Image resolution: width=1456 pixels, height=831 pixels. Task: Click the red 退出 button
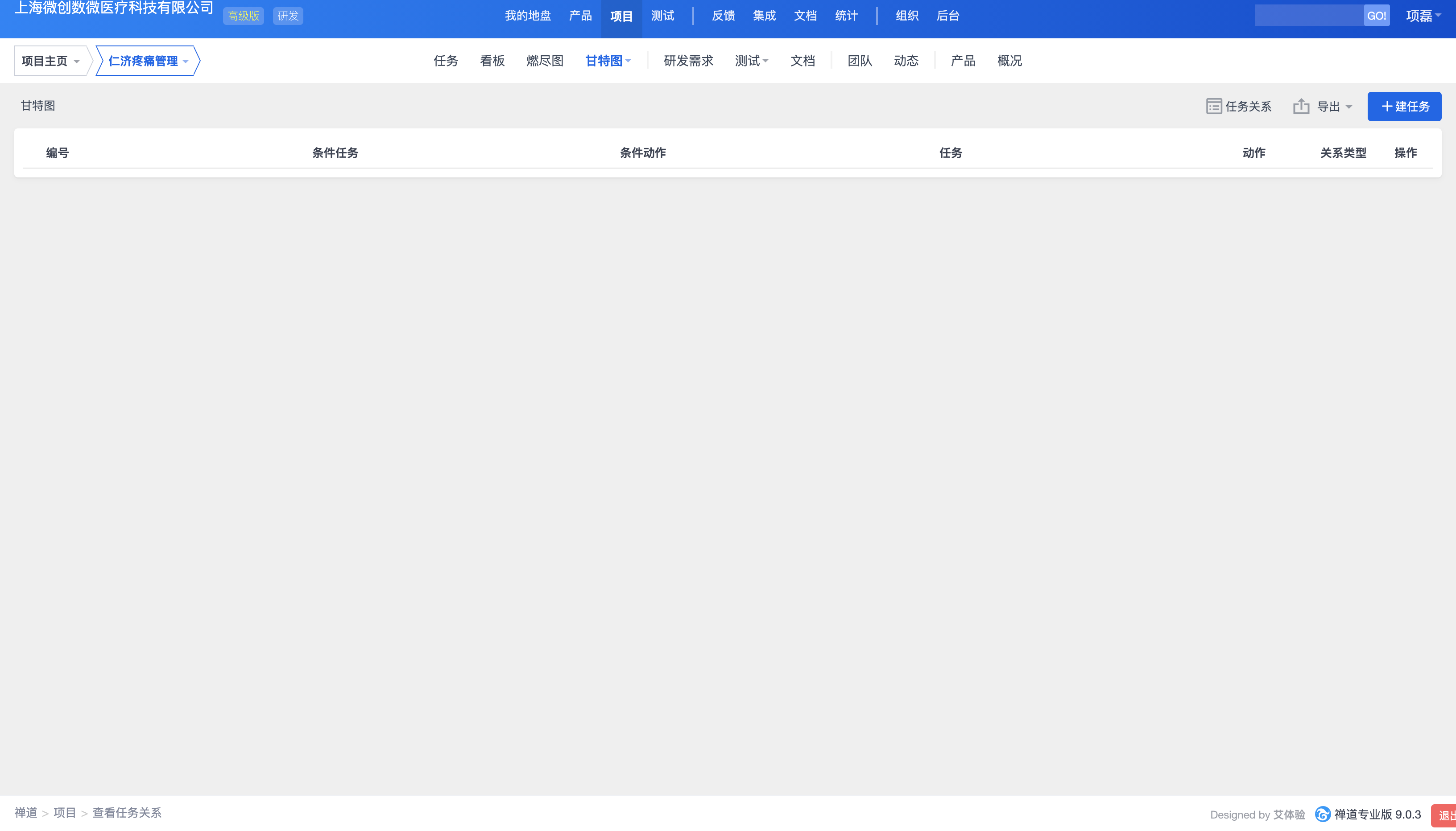(x=1444, y=815)
